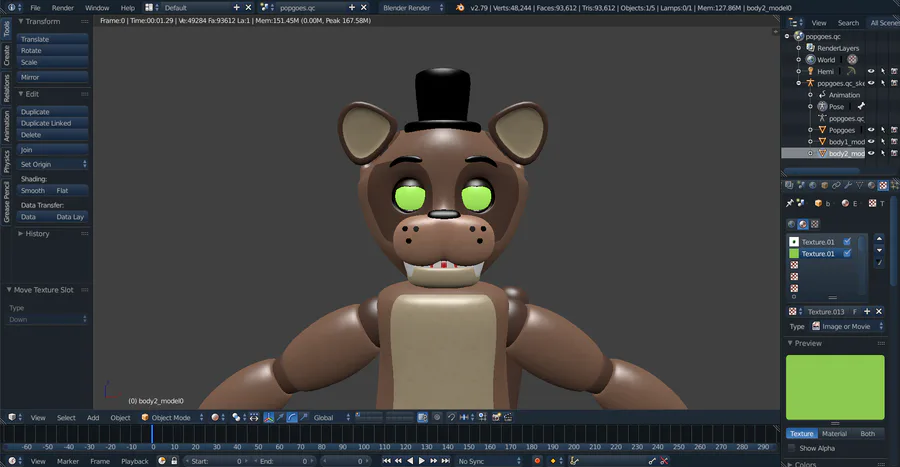900x467 pixels.
Task: Toggle selectability cursor of the Hemi lamp
Action: 883,72
